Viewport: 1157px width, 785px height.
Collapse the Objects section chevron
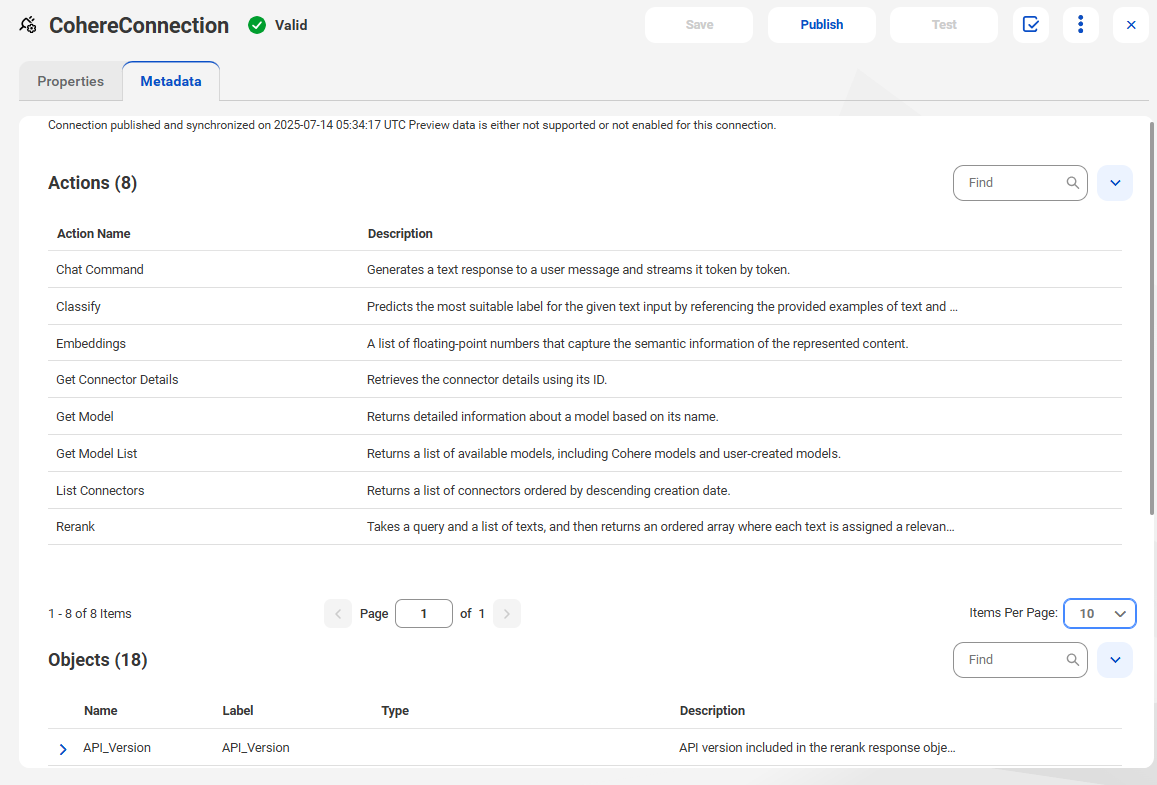[x=1115, y=660]
